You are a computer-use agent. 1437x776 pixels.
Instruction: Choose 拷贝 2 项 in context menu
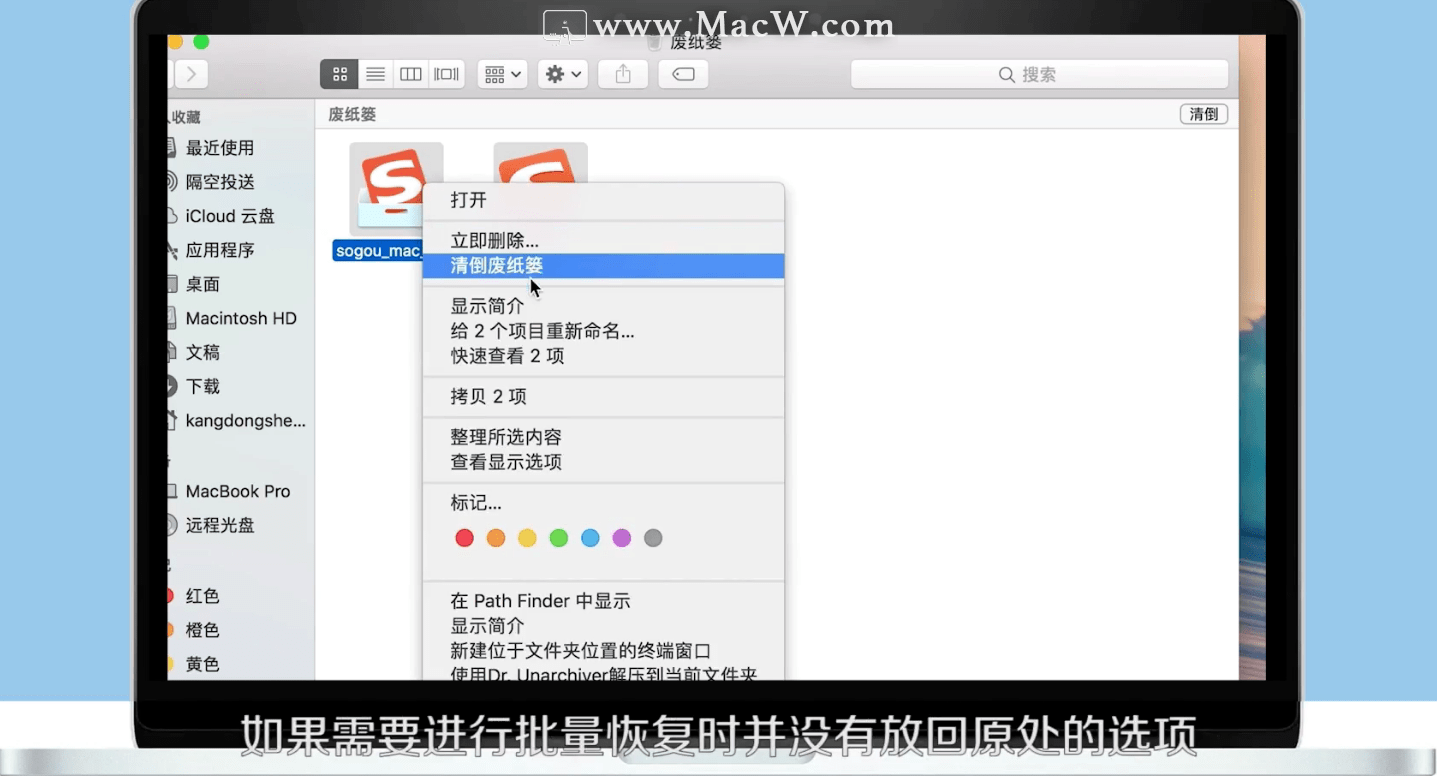[603, 397]
